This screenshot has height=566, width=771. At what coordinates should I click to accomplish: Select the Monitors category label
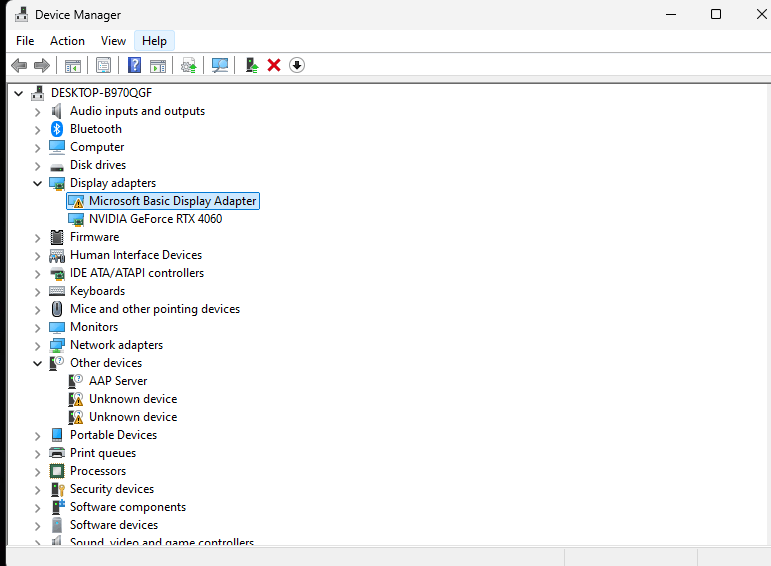[94, 327]
